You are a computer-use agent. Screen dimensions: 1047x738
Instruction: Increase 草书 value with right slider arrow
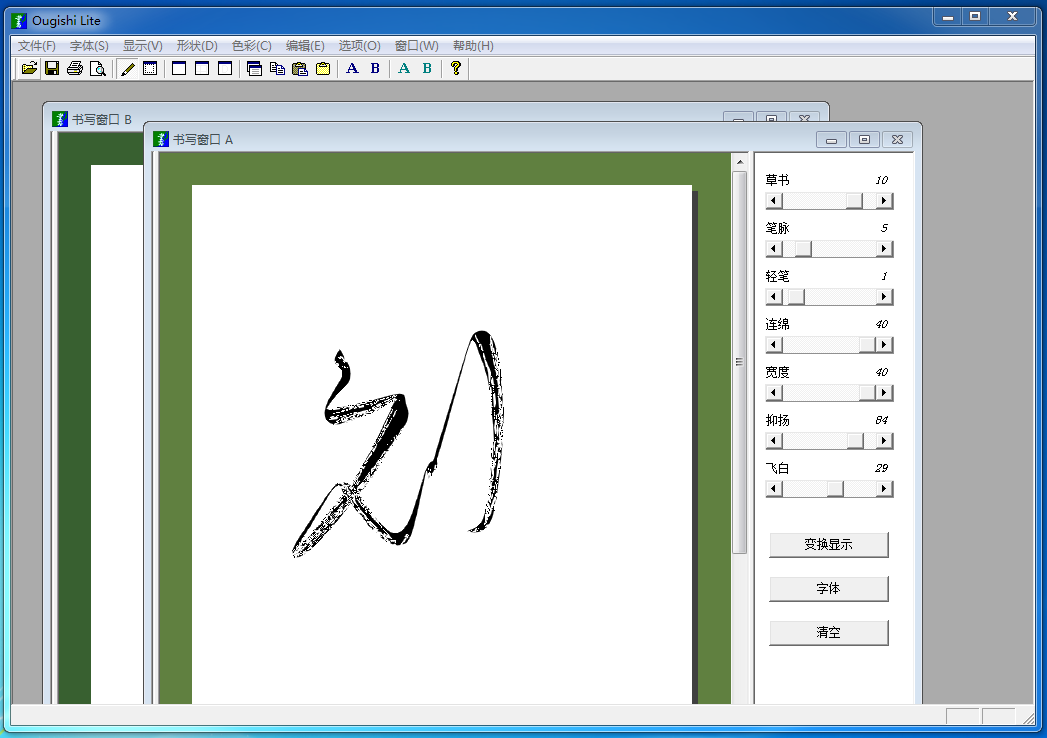[884, 200]
